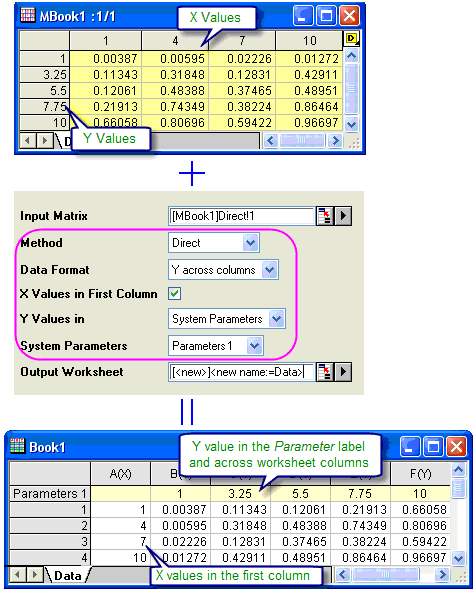Open the Data Format dropdown

(269, 270)
